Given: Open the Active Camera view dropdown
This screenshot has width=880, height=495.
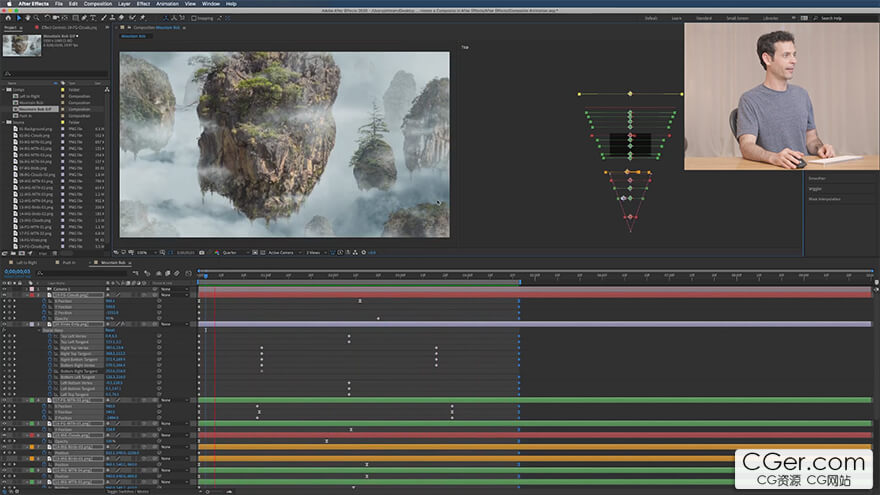Looking at the screenshot, I should pos(285,253).
